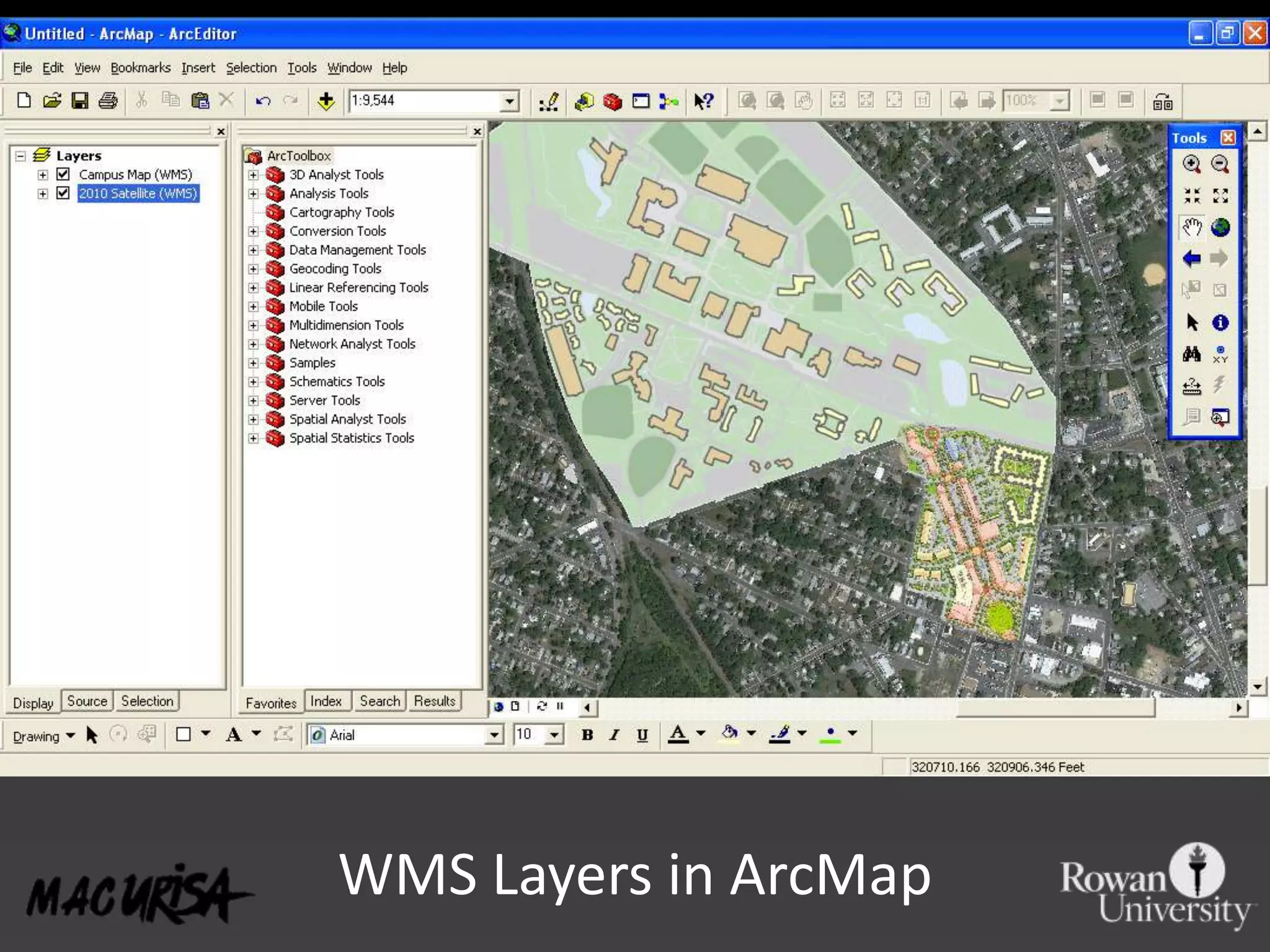Screen dimensions: 1270x952
Task: Close the Tools floating toolbar
Action: pyautogui.click(x=1228, y=138)
